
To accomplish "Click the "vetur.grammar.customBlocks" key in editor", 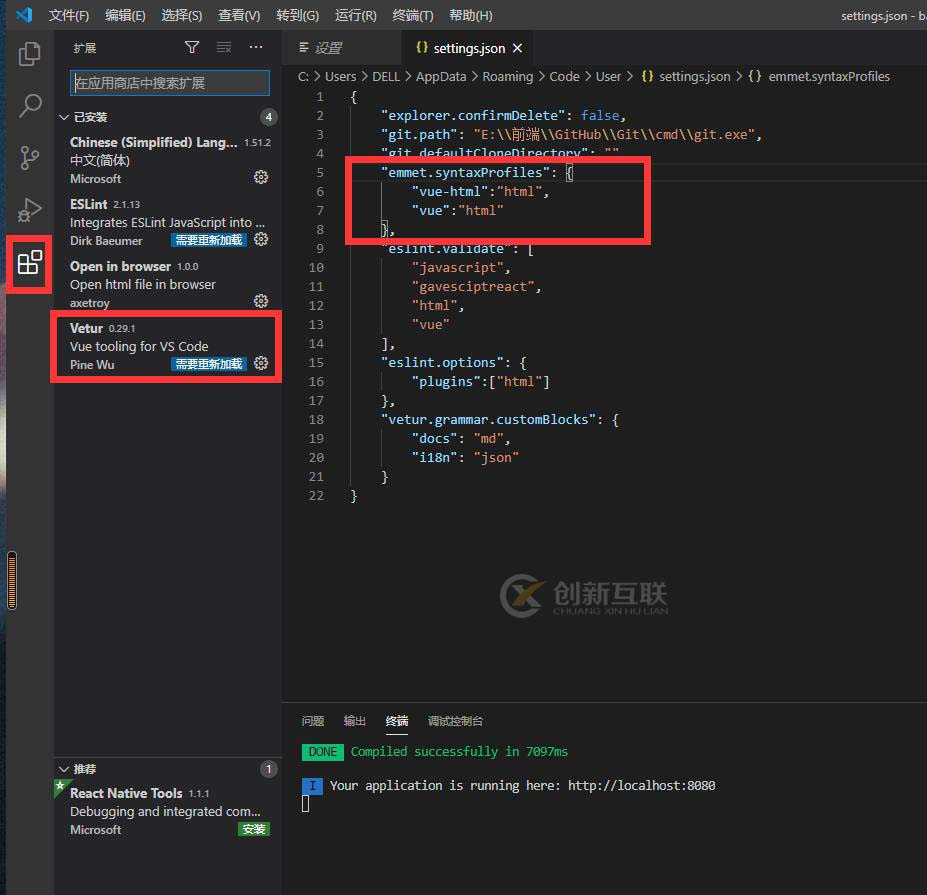I will click(488, 419).
